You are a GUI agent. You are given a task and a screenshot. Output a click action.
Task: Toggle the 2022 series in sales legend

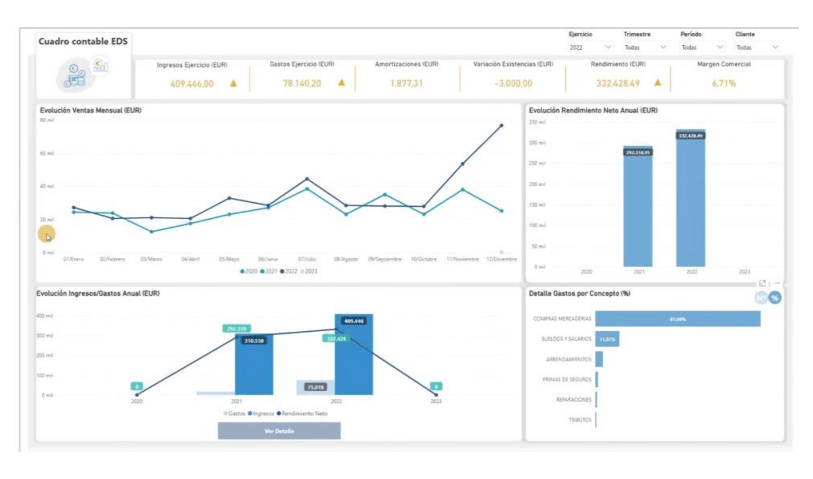(289, 271)
